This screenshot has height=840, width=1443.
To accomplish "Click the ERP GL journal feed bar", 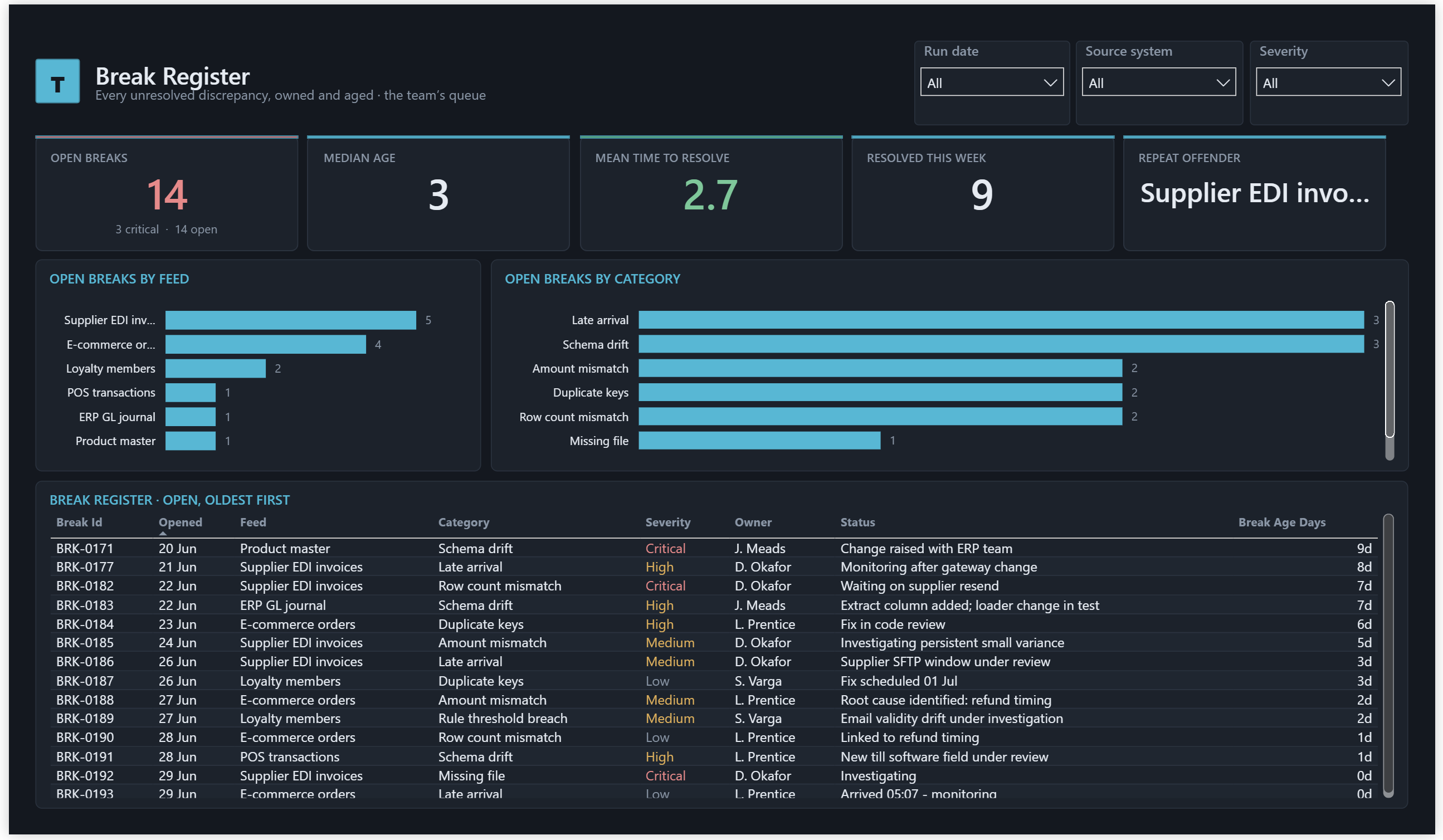I will [190, 417].
